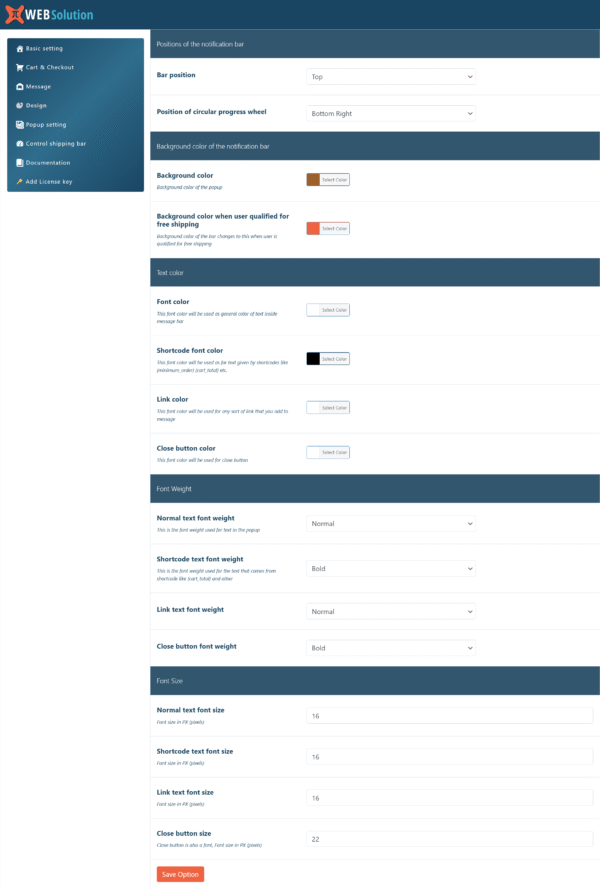
Task: Open the Bar position dropdown
Action: (x=390, y=76)
